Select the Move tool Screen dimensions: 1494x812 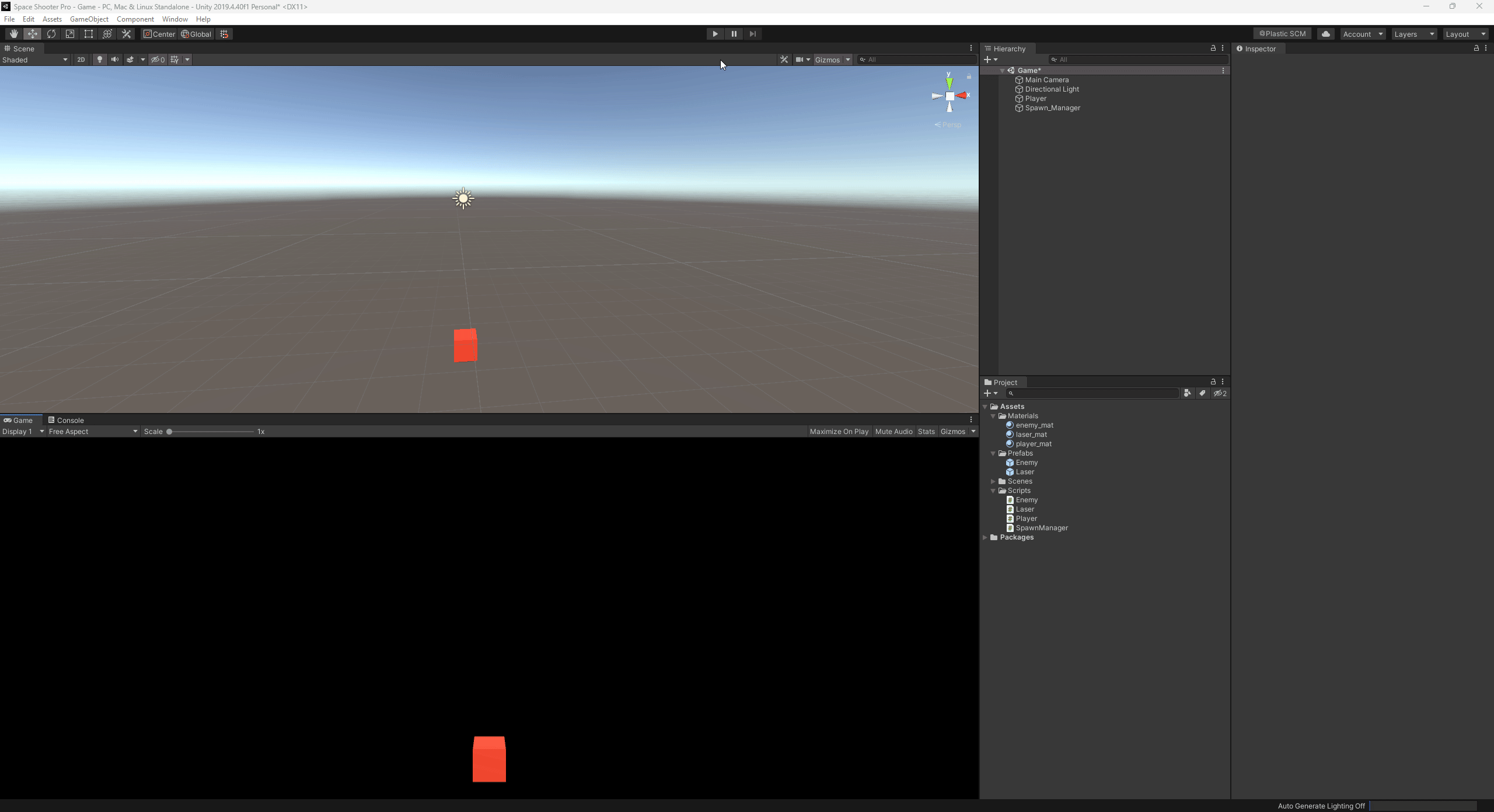[x=33, y=34]
